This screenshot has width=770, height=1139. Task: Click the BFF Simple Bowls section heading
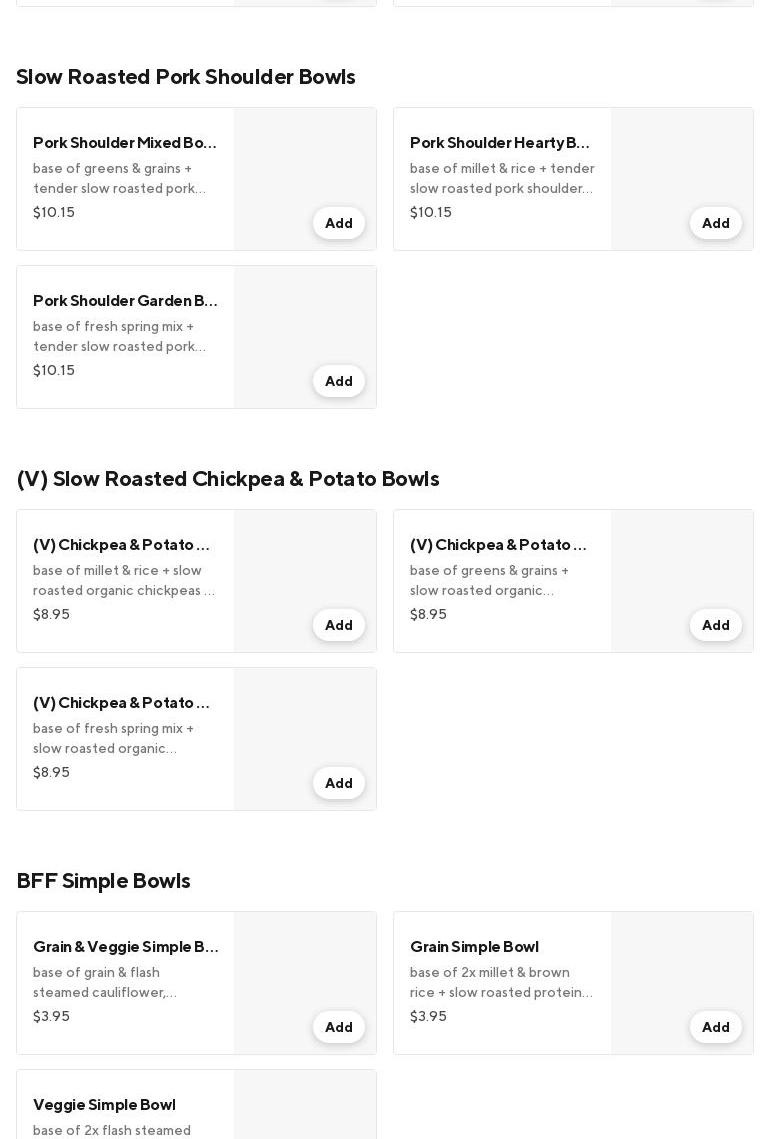[103, 881]
